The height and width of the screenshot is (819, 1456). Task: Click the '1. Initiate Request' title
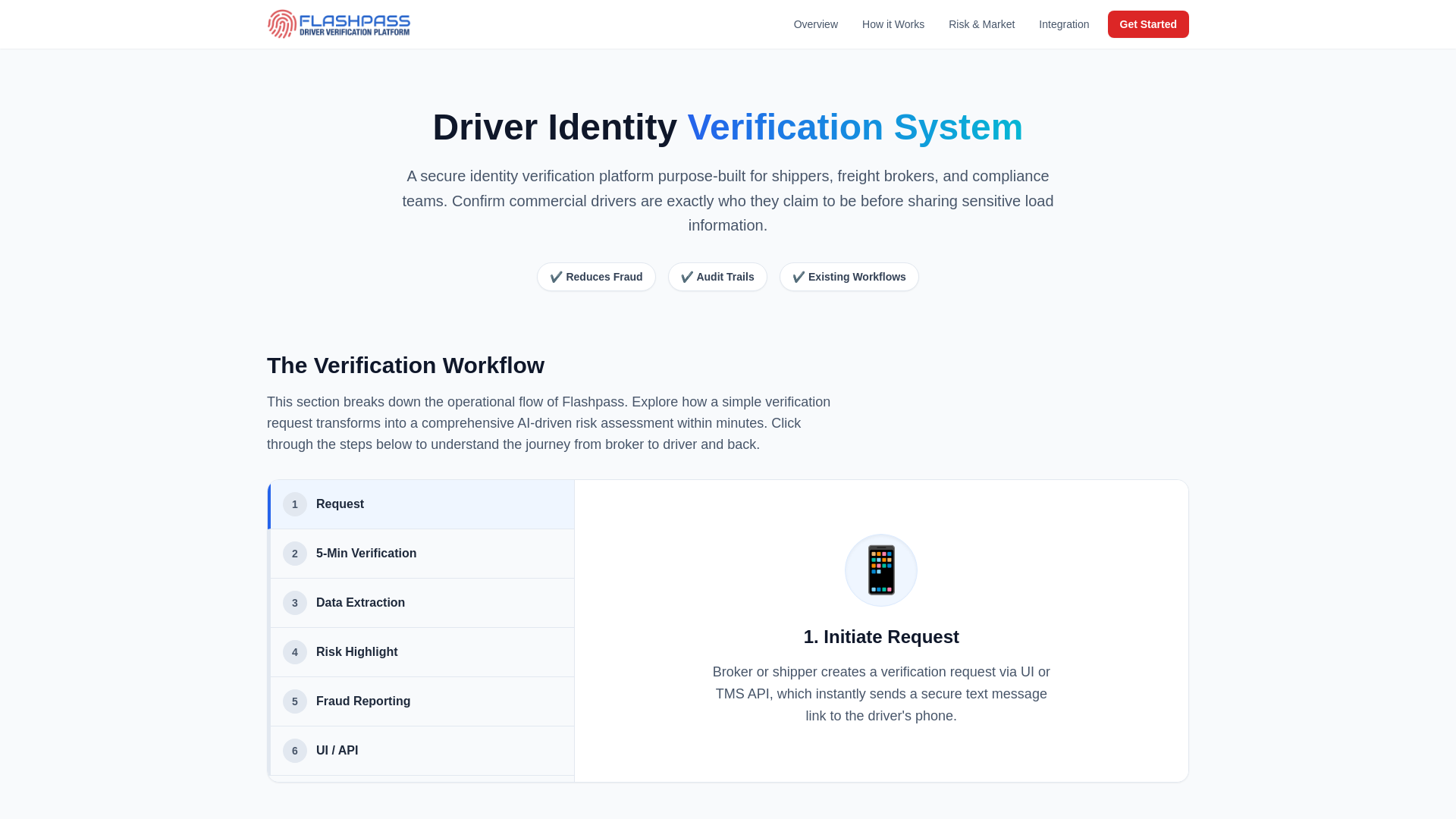[881, 637]
